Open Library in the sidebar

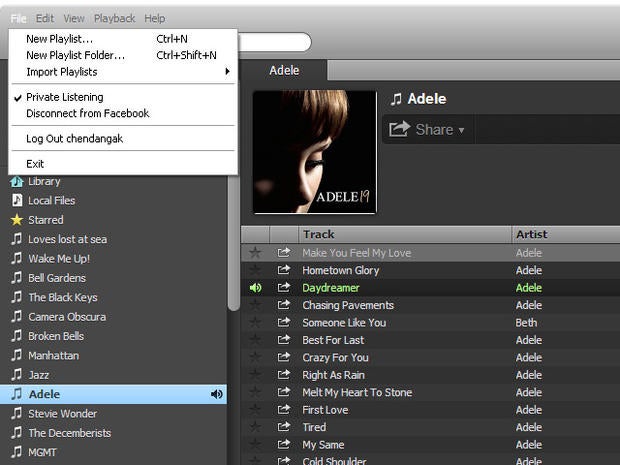point(44,181)
